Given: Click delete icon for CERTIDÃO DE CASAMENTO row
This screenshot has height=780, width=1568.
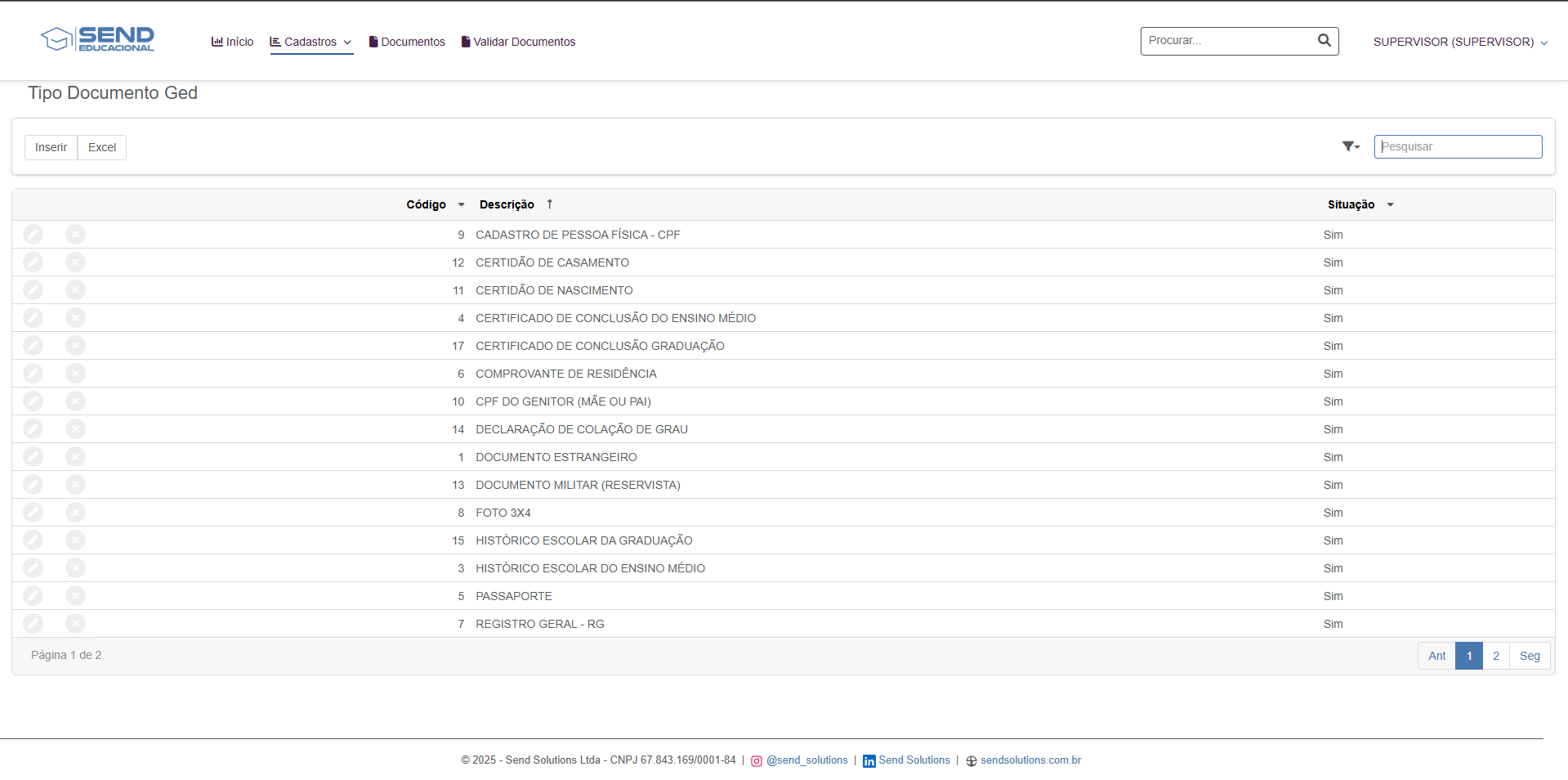Looking at the screenshot, I should coord(75,262).
